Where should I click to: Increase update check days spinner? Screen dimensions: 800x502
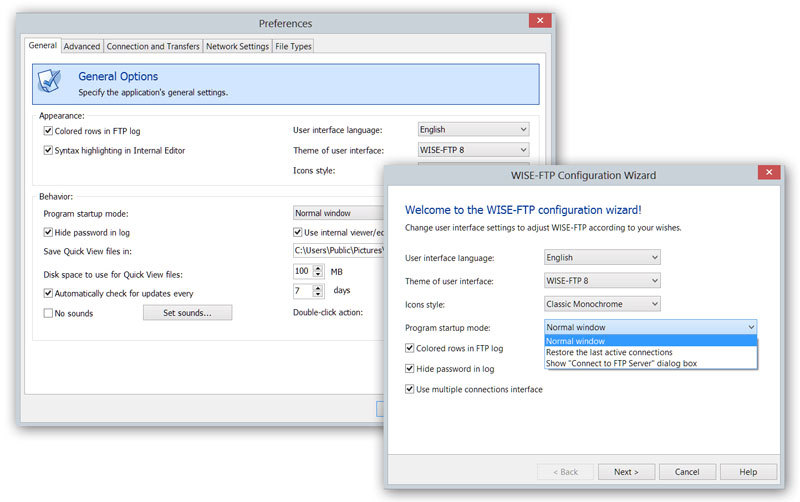318,287
